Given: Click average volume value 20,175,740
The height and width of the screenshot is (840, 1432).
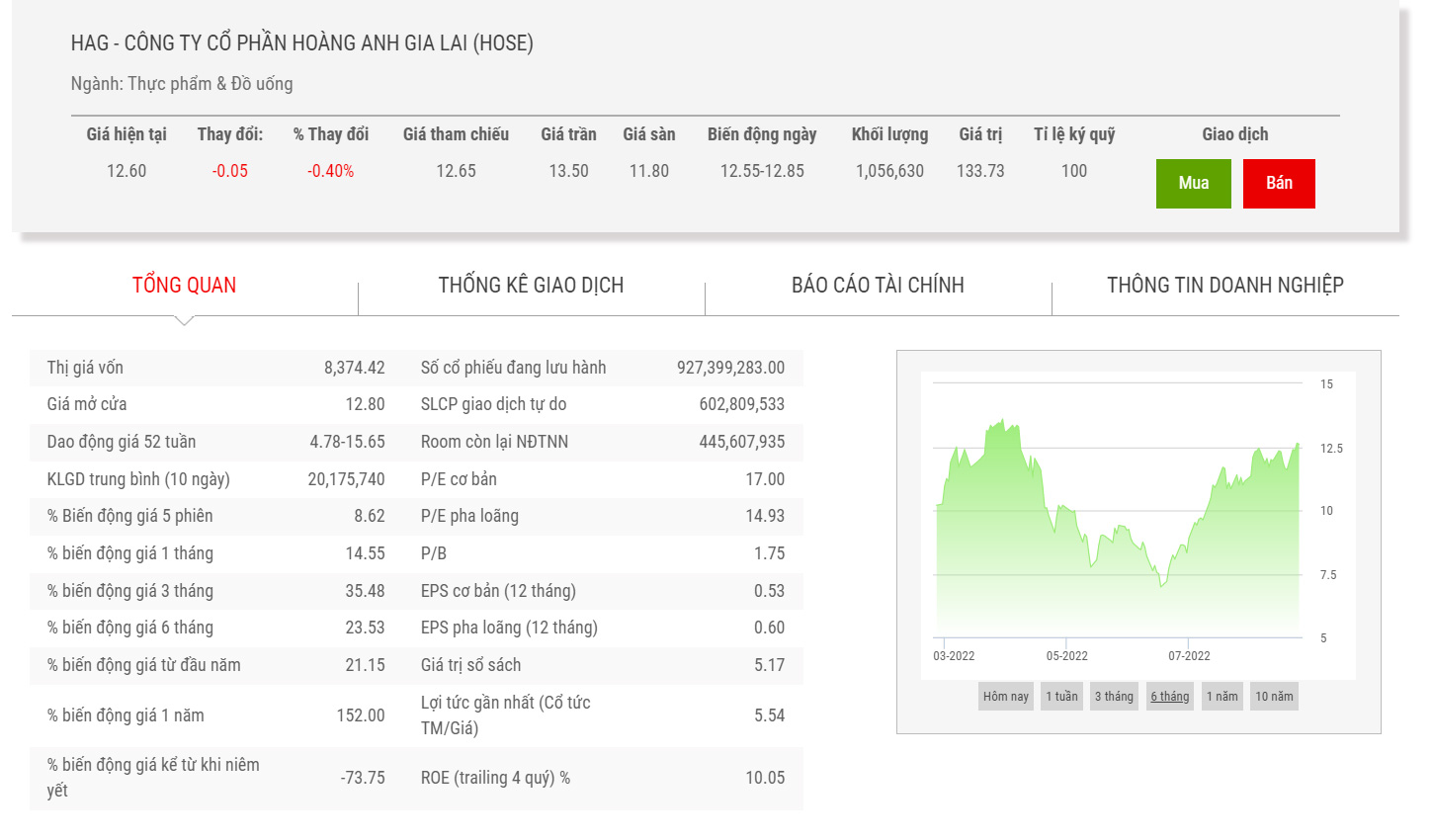Looking at the screenshot, I should click(346, 479).
